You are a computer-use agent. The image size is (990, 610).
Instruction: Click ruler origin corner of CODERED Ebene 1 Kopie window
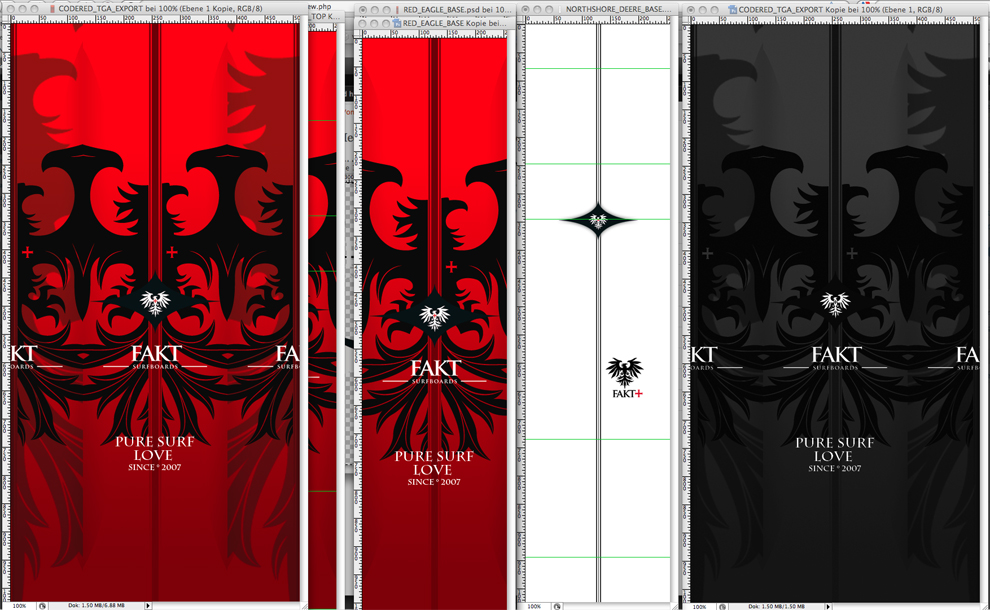(x=6, y=20)
